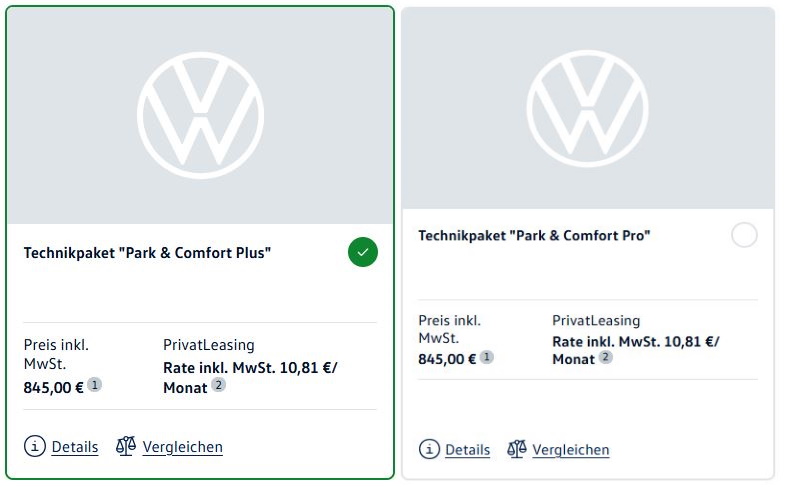Viewport: 800px width, 487px height.
Task: Click Vergleichen link on Comfort Pro card
Action: click(x=570, y=450)
